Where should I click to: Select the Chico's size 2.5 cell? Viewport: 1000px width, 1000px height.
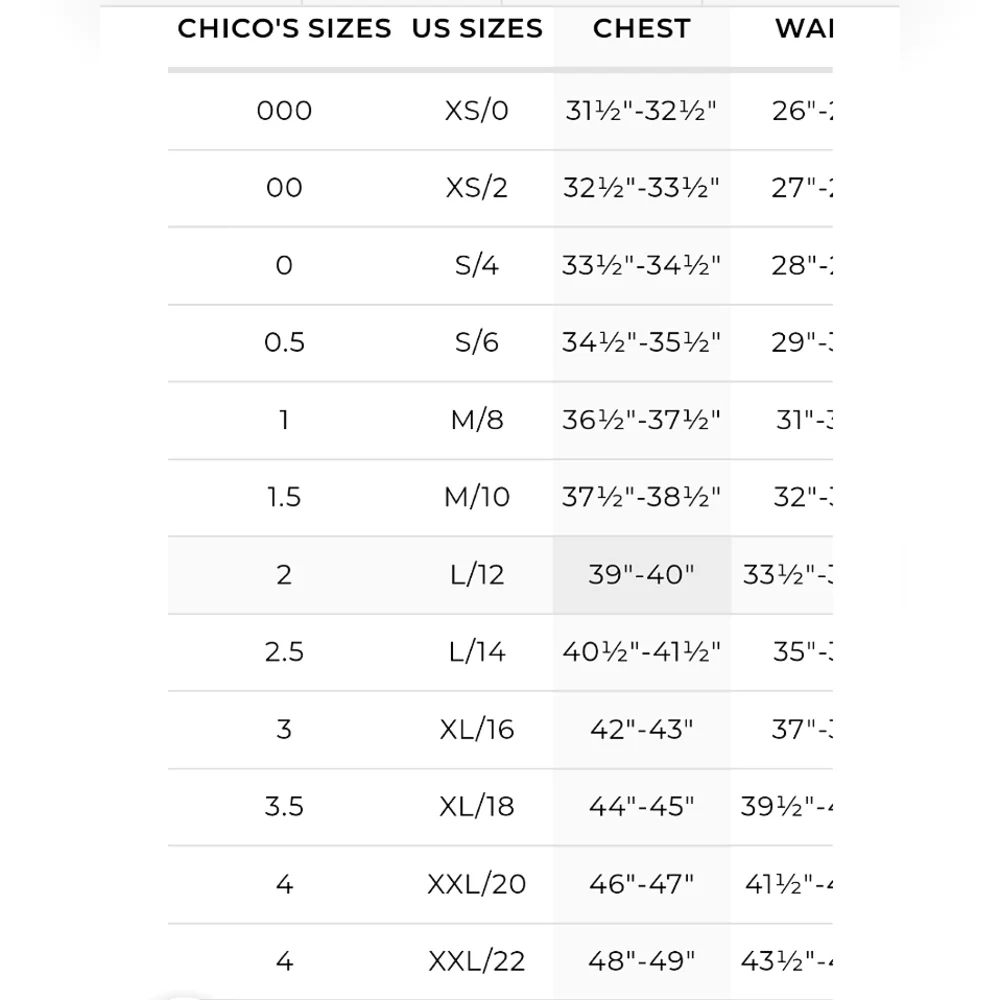coord(284,652)
